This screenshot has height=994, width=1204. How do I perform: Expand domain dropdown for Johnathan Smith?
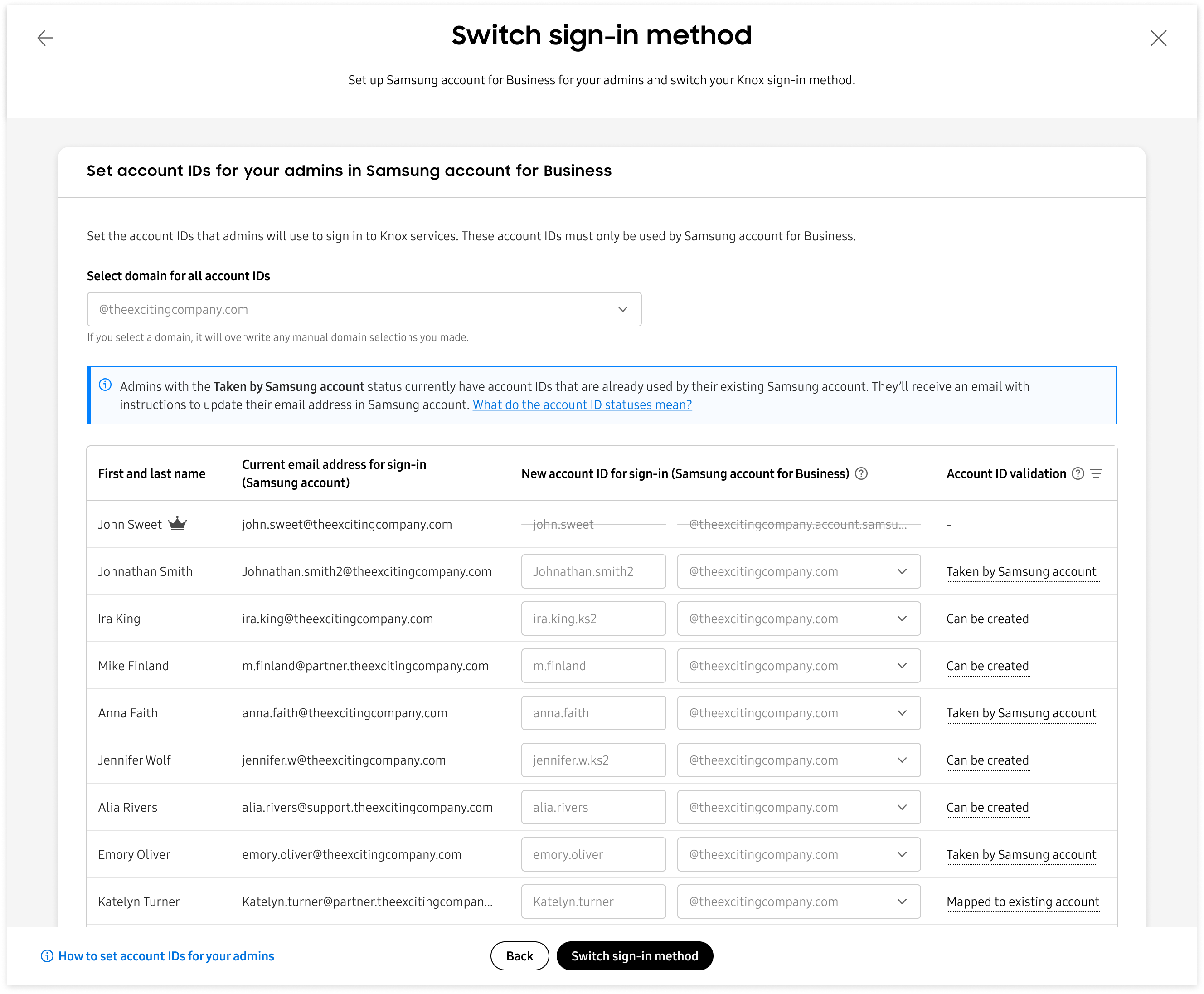click(x=798, y=571)
